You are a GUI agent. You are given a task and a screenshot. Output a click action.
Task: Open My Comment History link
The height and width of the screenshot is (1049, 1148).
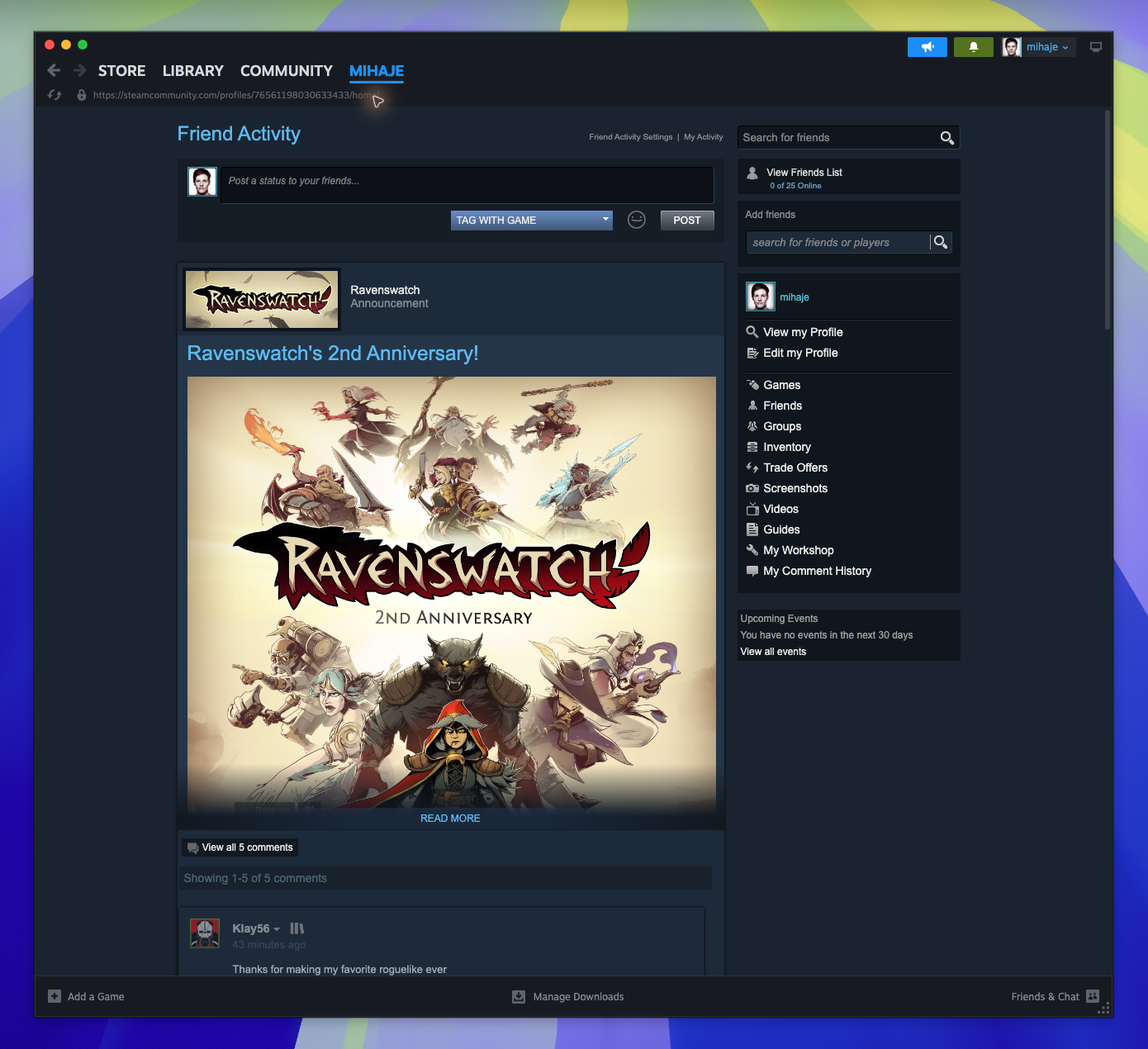point(818,571)
